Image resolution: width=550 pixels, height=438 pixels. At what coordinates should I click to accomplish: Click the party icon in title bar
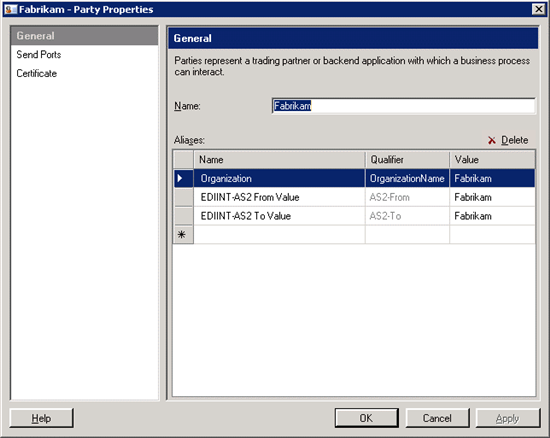coord(11,9)
